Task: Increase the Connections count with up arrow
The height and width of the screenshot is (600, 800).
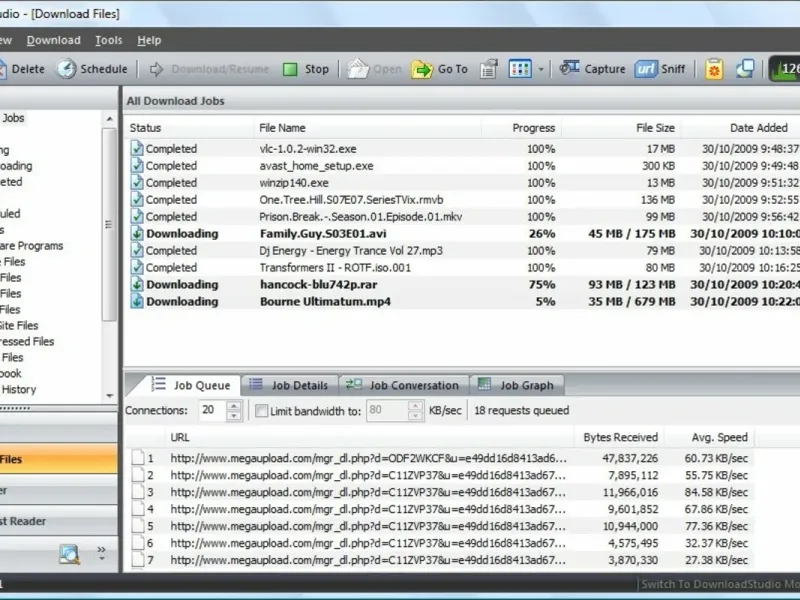Action: pos(234,406)
